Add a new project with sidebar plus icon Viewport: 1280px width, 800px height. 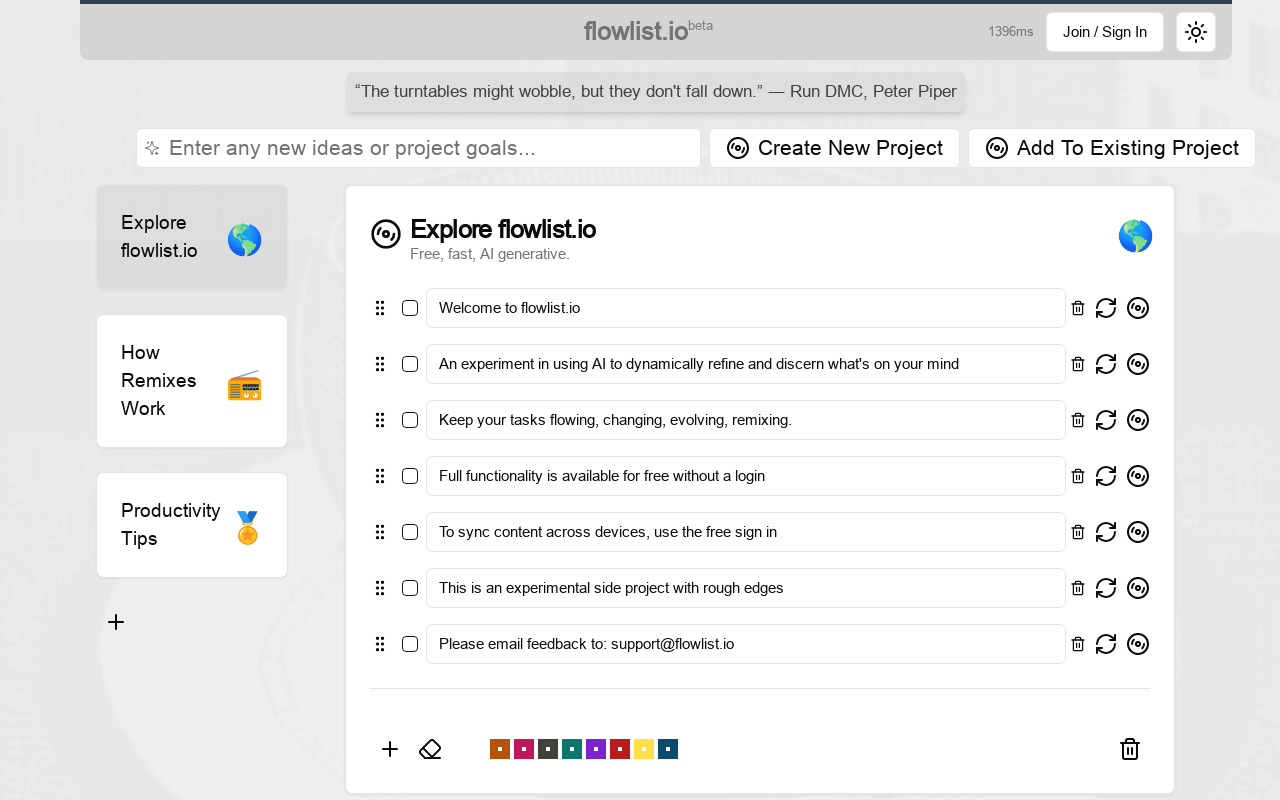point(116,622)
